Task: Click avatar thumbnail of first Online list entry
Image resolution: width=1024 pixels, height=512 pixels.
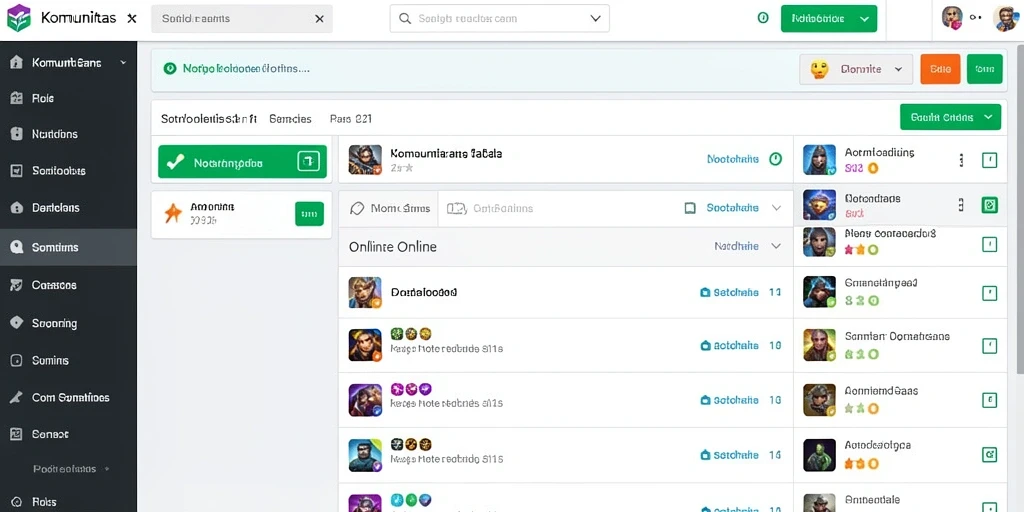Action: click(365, 293)
